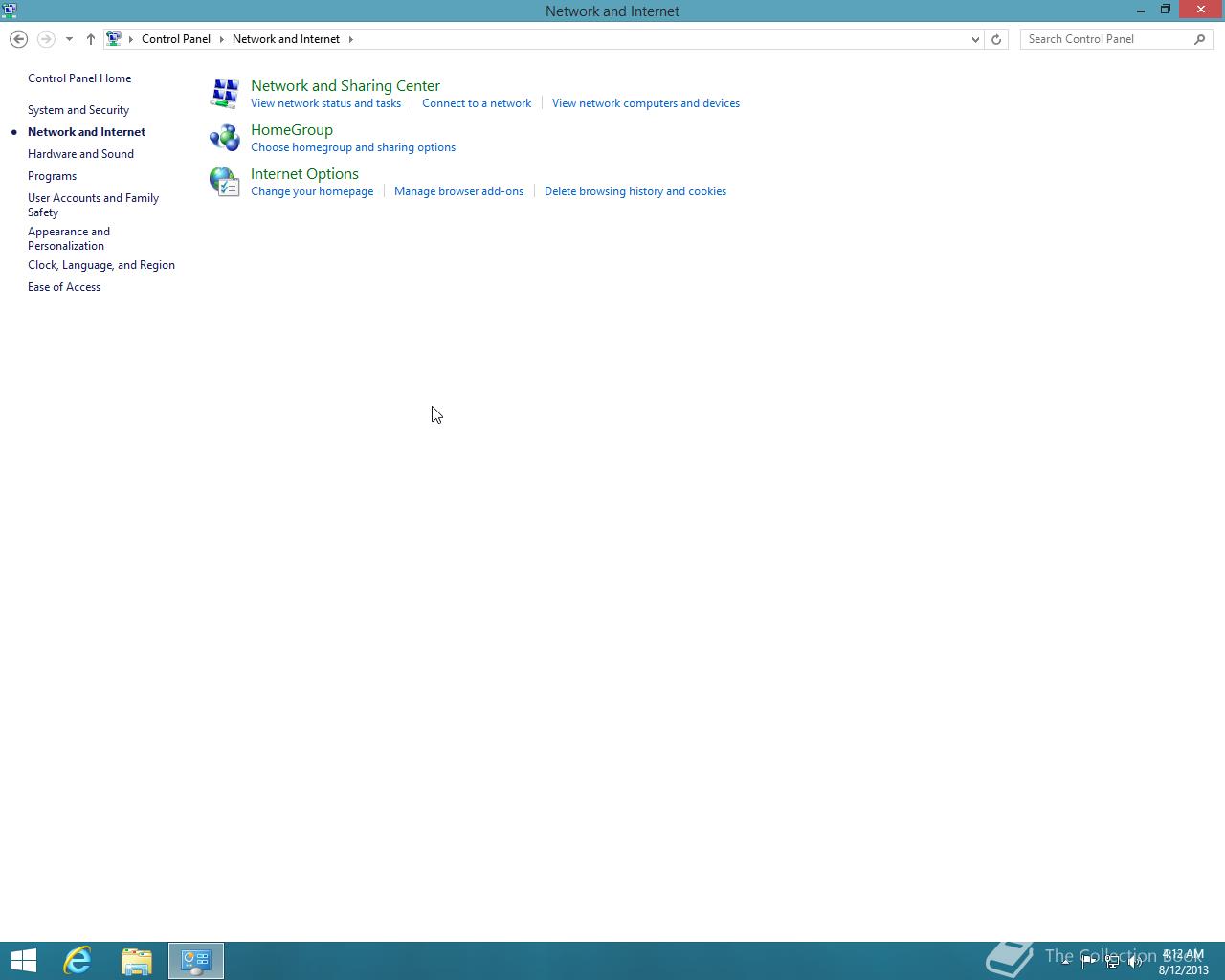Click the address bar computer icon
Screen dimensions: 1225x980
coord(114,39)
